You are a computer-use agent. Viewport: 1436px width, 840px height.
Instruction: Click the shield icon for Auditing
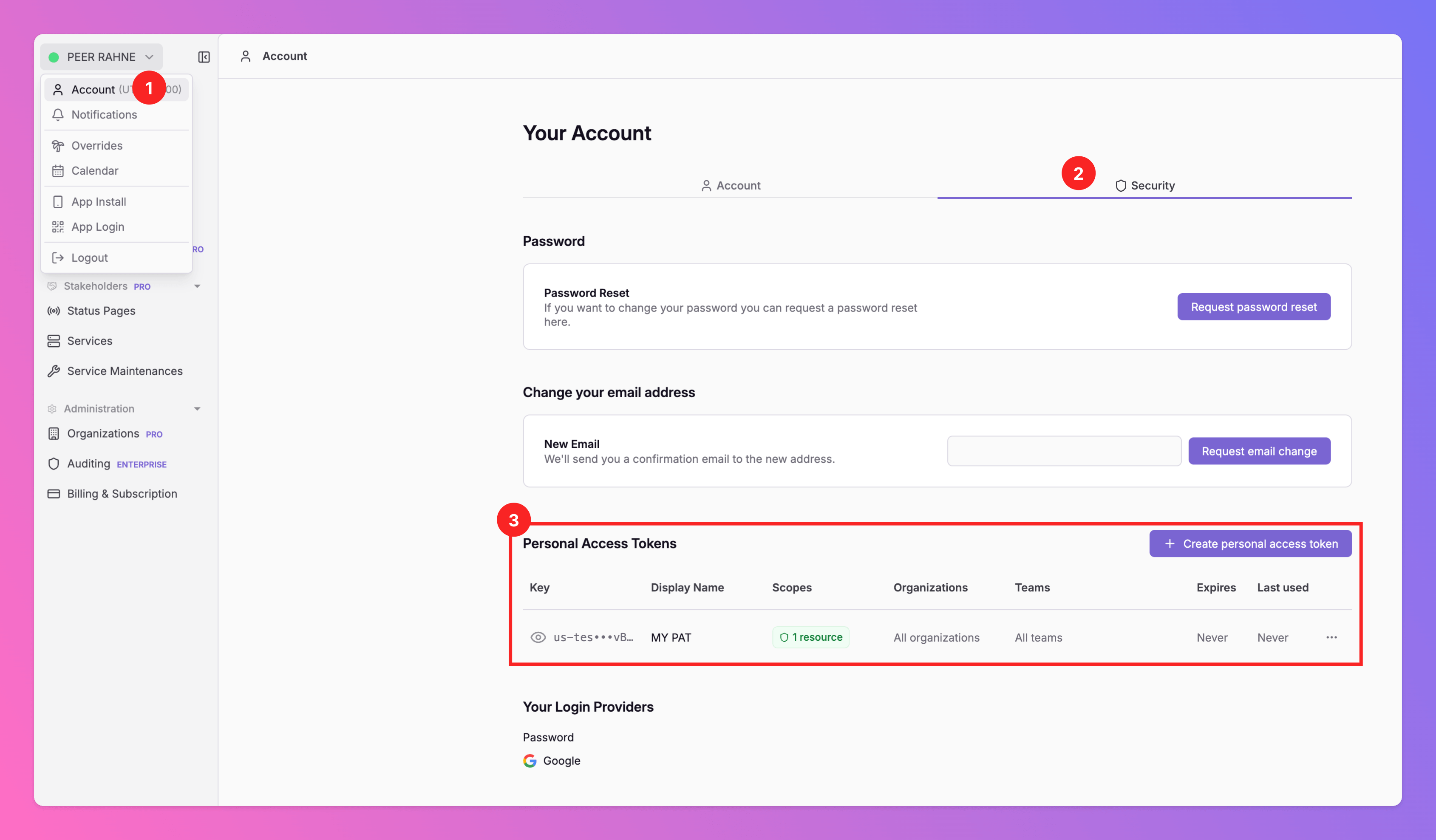(x=54, y=464)
